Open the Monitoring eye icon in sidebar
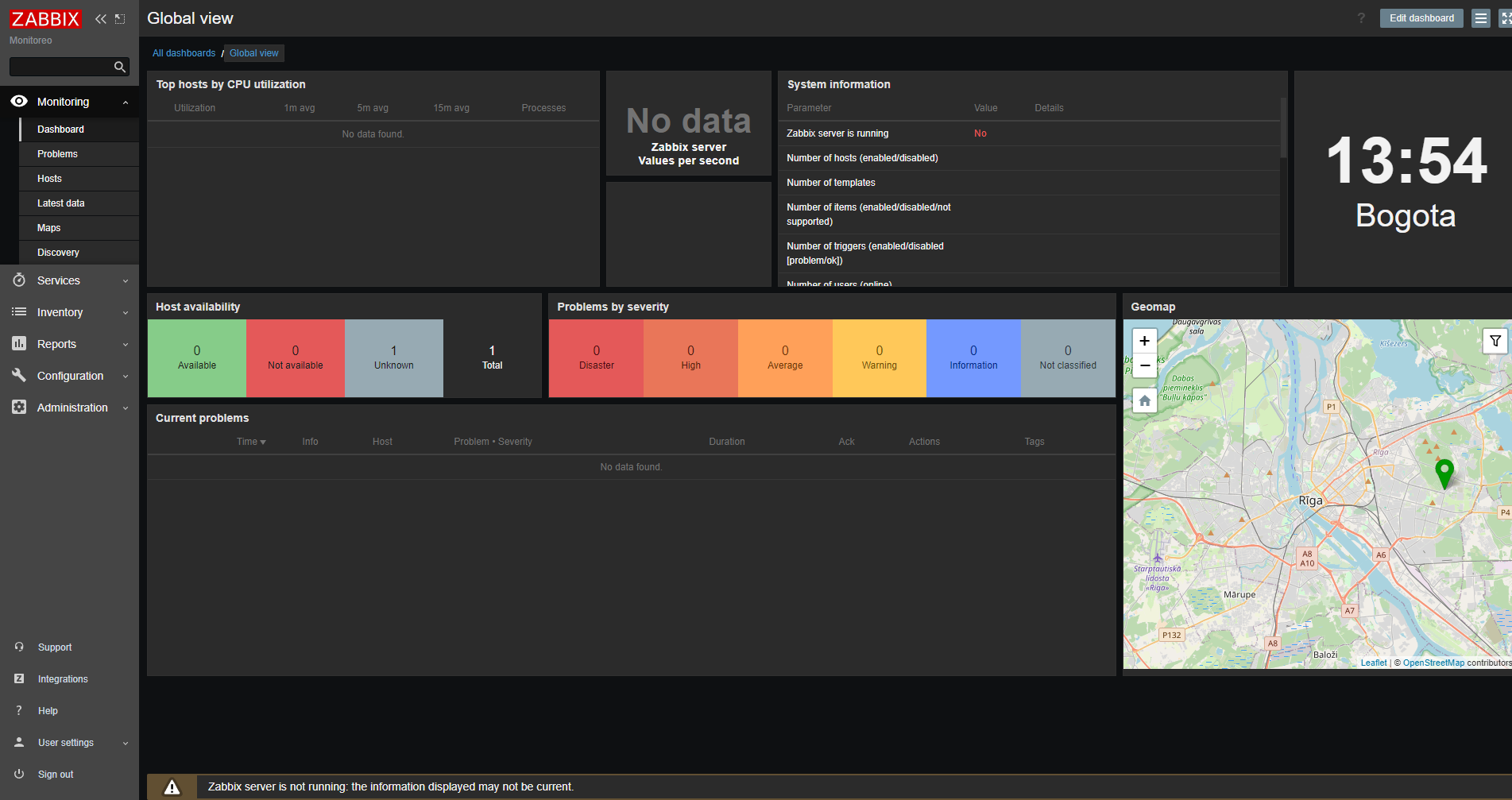 pyautogui.click(x=19, y=102)
